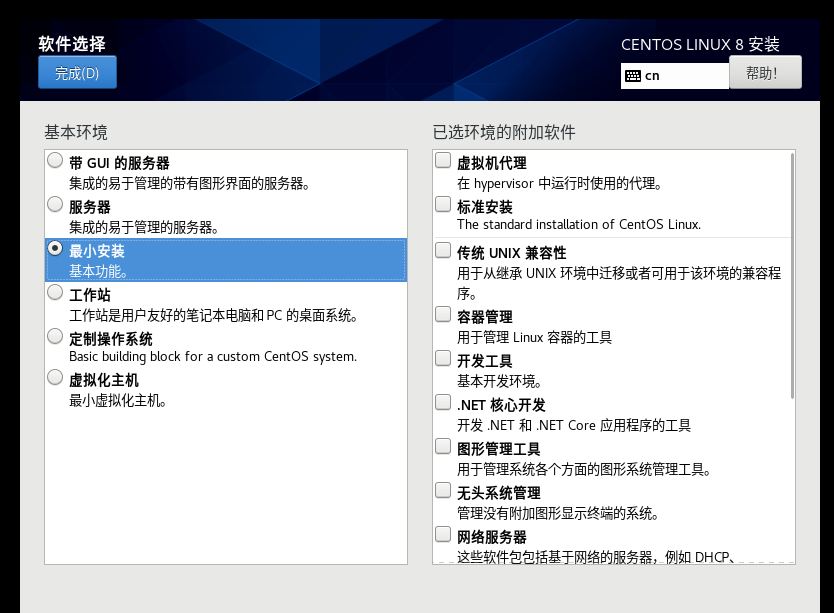This screenshot has height=613, width=834.
Task: Choose 工作站 as the base environment
Action: (55, 293)
